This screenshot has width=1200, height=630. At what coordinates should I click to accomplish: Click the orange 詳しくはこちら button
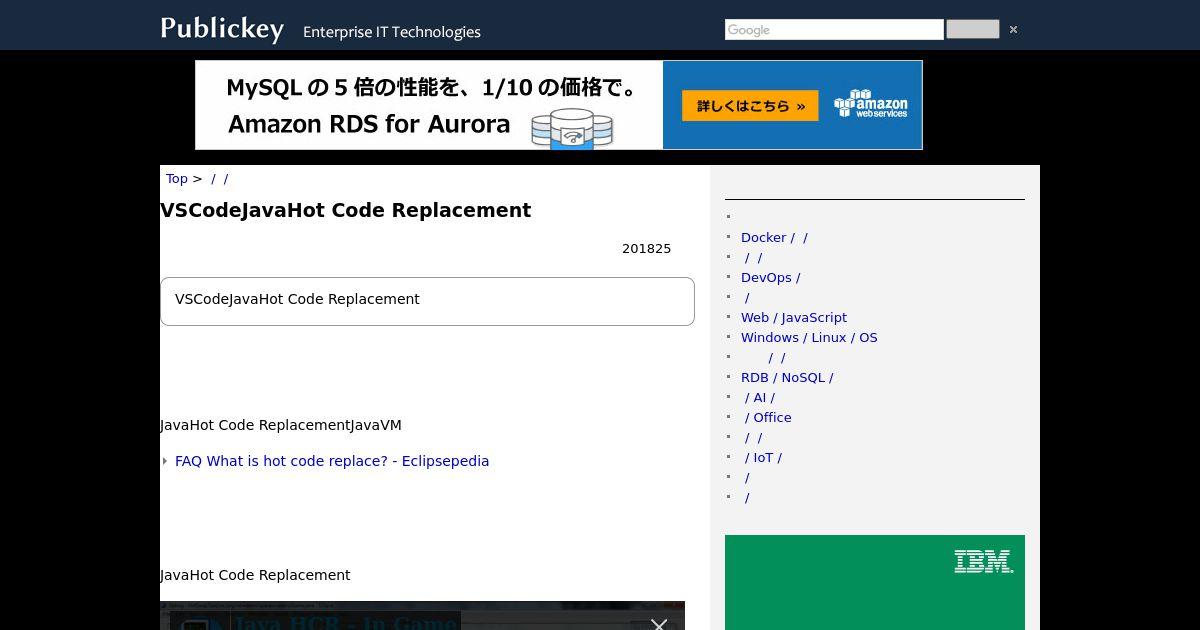tap(750, 106)
